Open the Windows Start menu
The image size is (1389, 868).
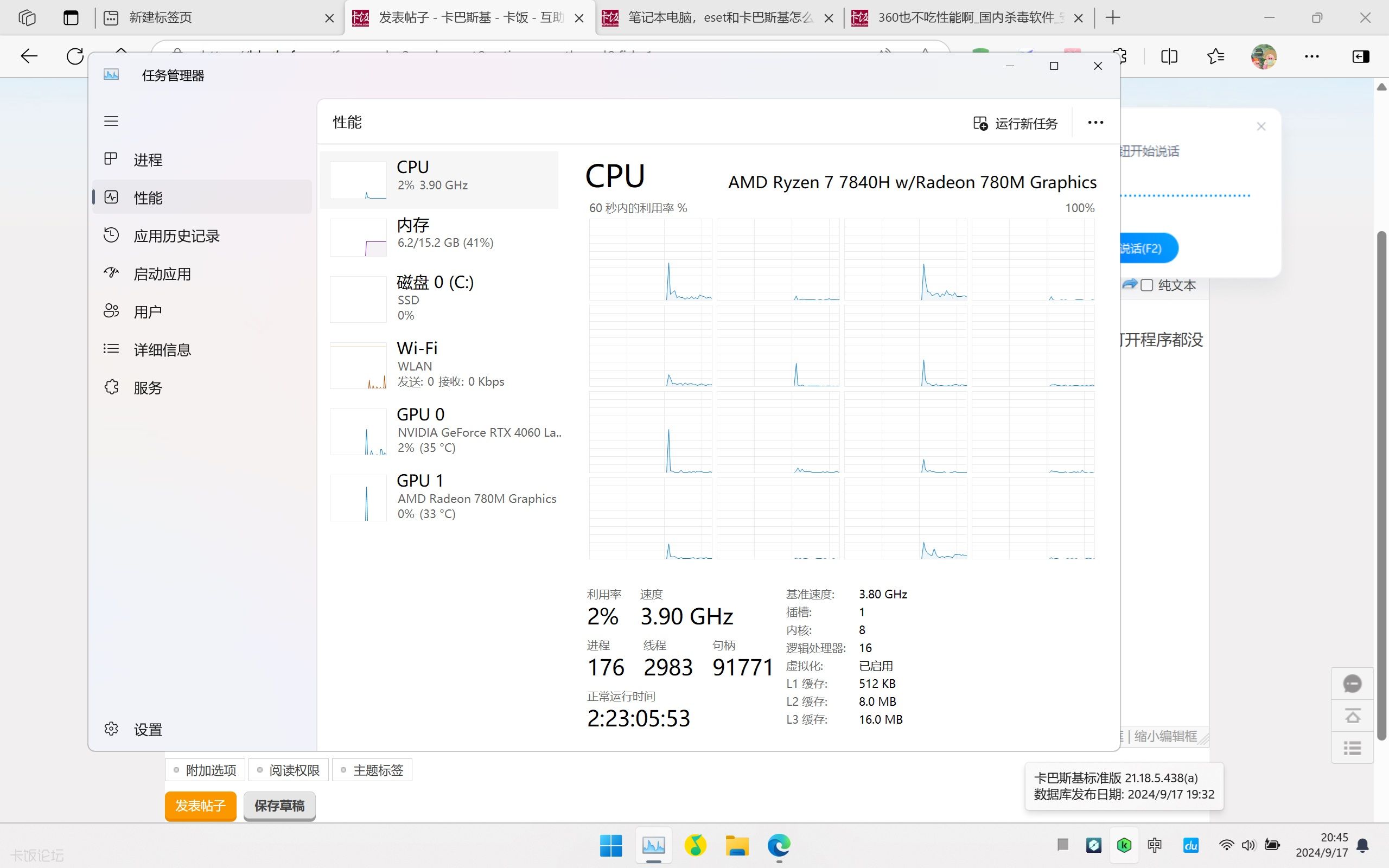pos(611,845)
